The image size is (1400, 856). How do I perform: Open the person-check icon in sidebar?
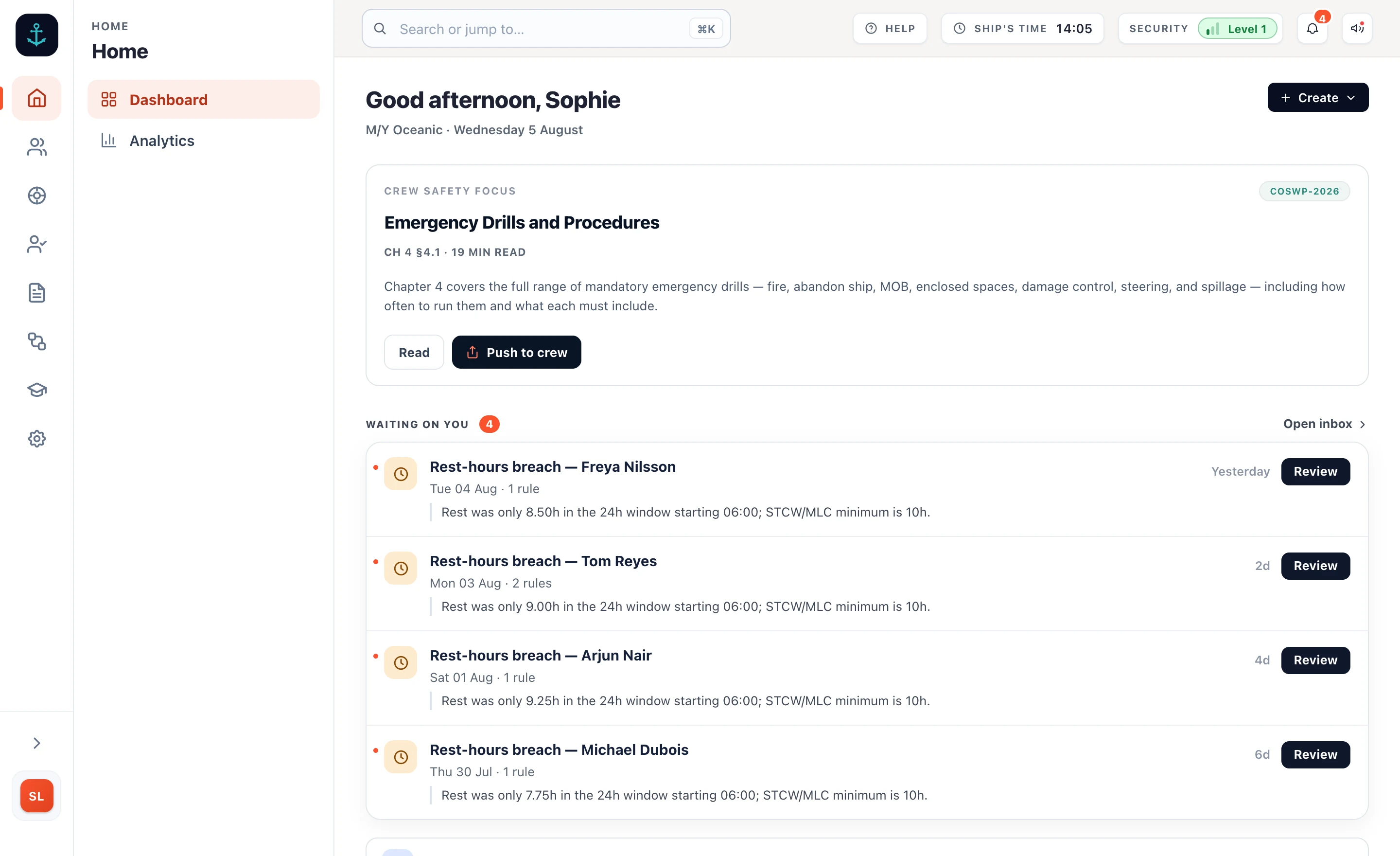pos(36,245)
